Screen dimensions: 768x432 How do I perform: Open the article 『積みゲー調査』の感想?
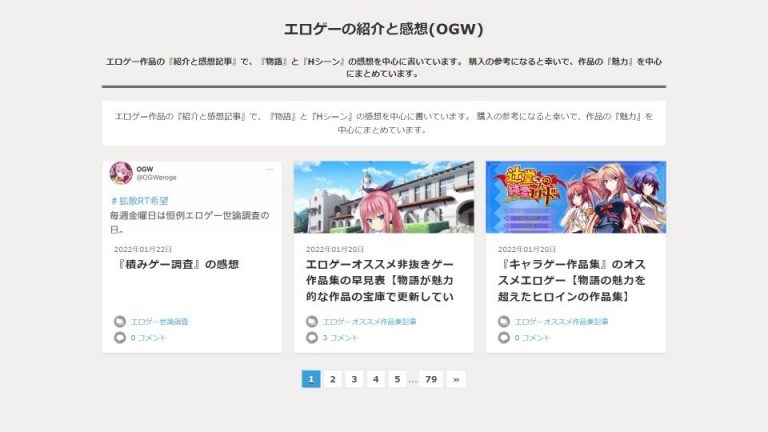click(178, 265)
